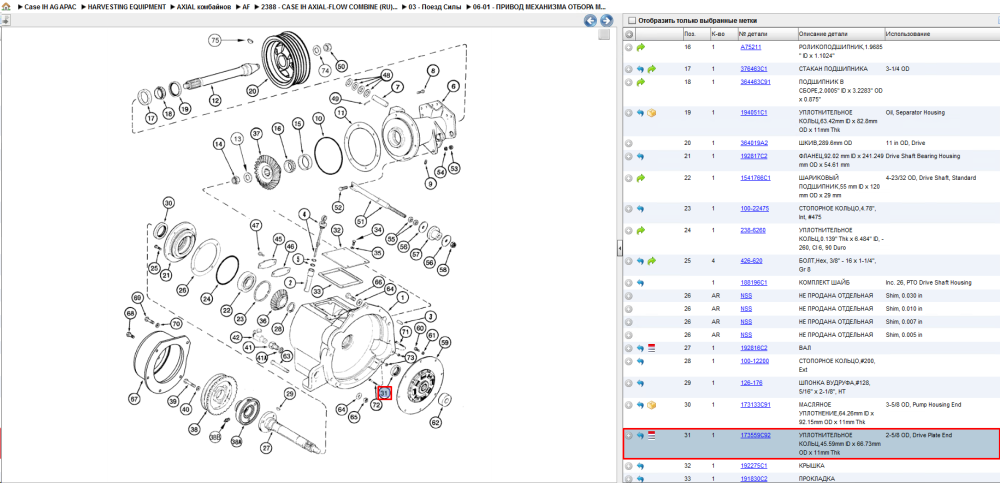
Task: Go to next diagram with right arrow
Action: click(x=607, y=21)
